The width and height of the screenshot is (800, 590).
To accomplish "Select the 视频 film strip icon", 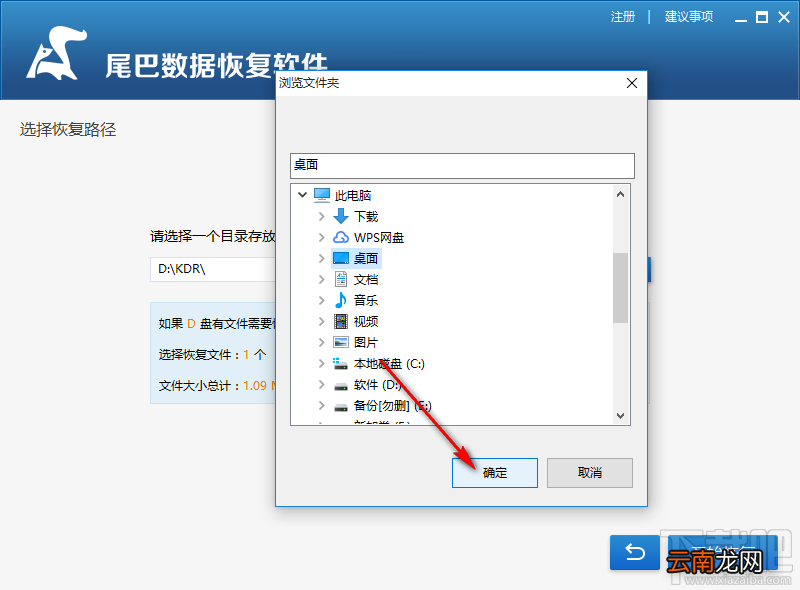I will click(x=341, y=321).
